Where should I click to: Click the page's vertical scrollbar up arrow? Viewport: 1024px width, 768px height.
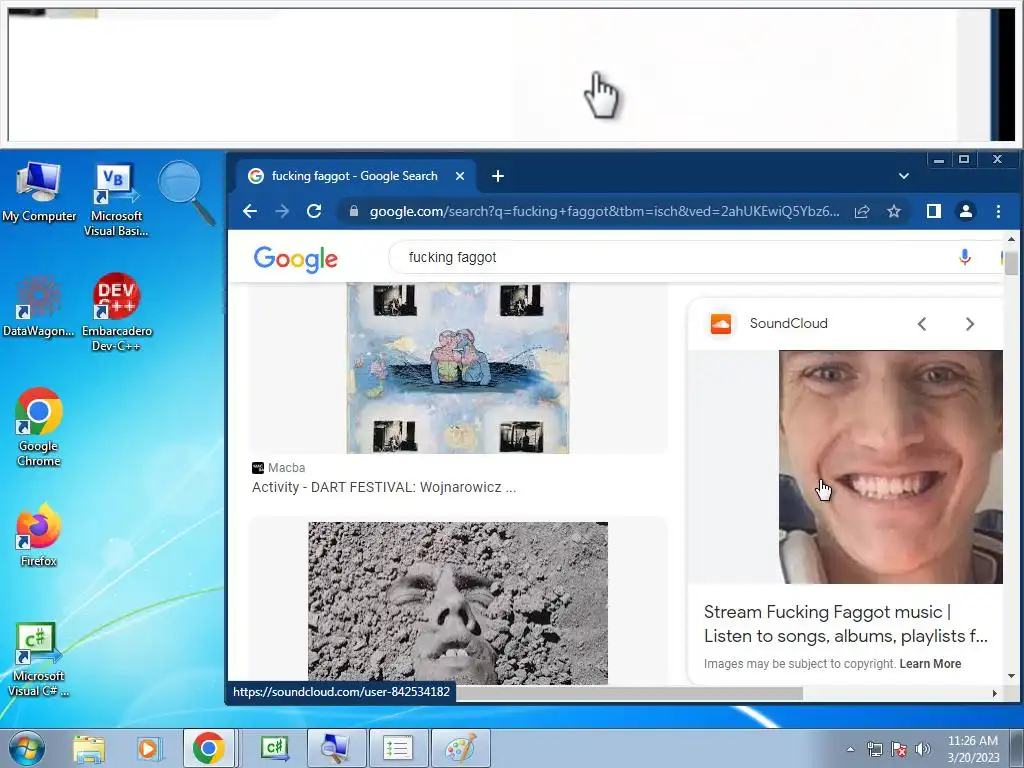pyautogui.click(x=1011, y=240)
